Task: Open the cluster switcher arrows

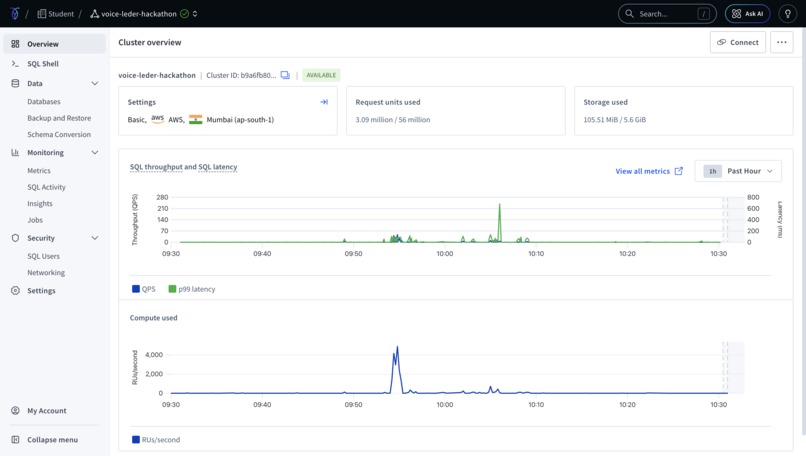Action: [195, 14]
